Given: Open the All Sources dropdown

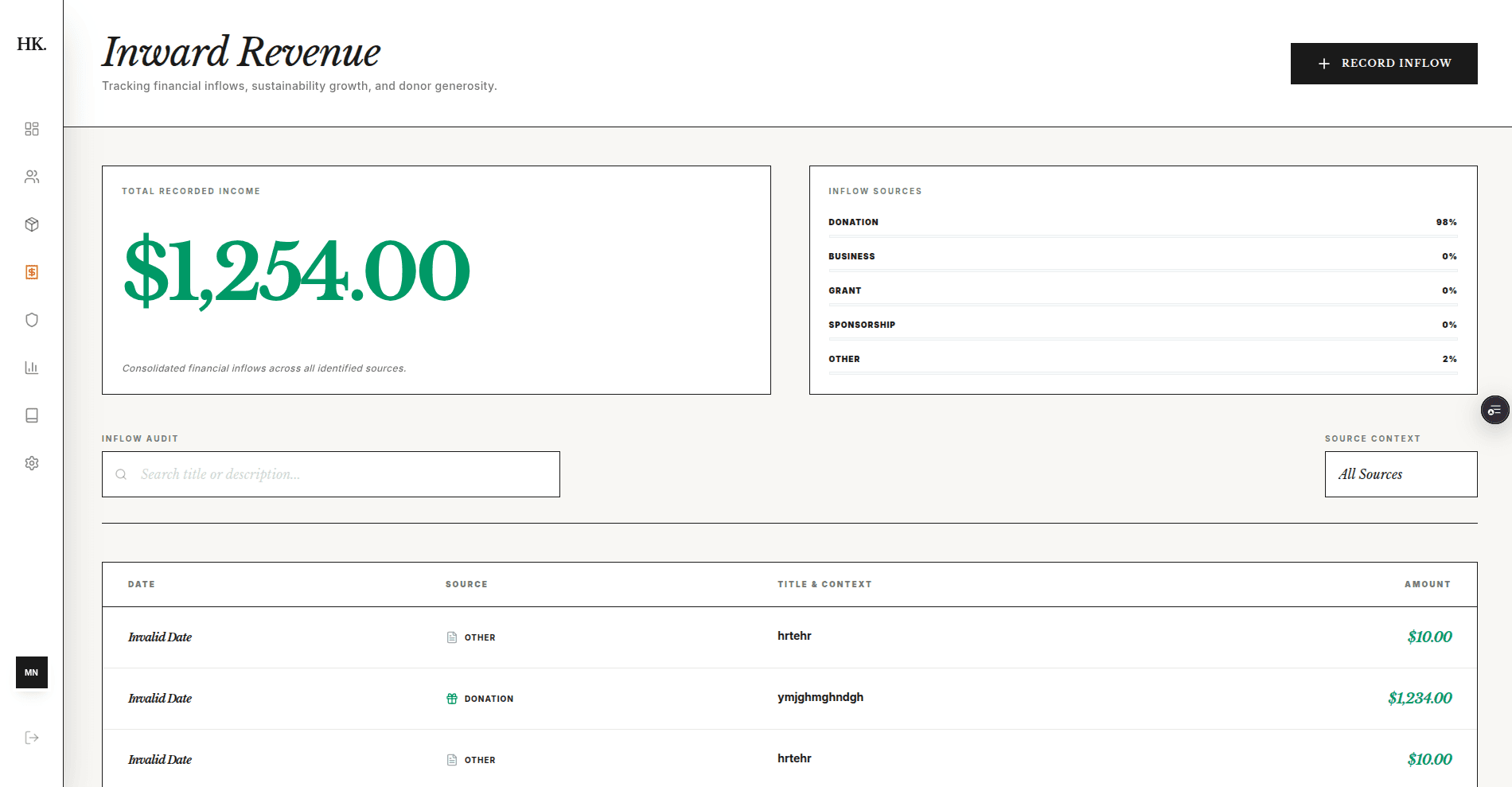Looking at the screenshot, I should [1401, 474].
